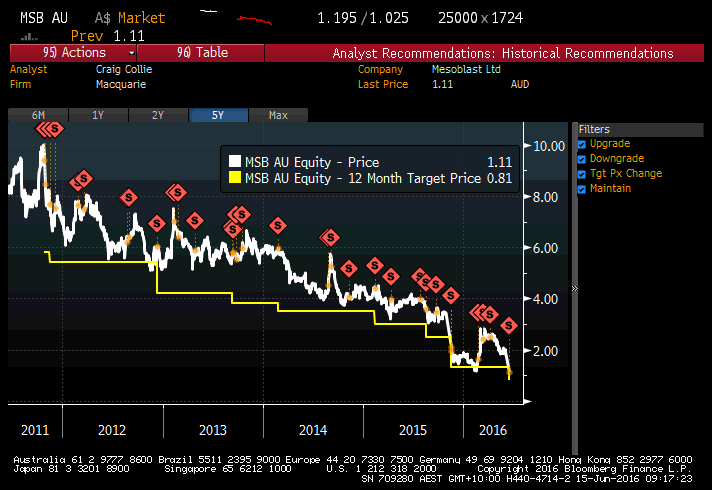The width and height of the screenshot is (712, 490).
Task: Select the S marker in late 2012
Action: 157,223
